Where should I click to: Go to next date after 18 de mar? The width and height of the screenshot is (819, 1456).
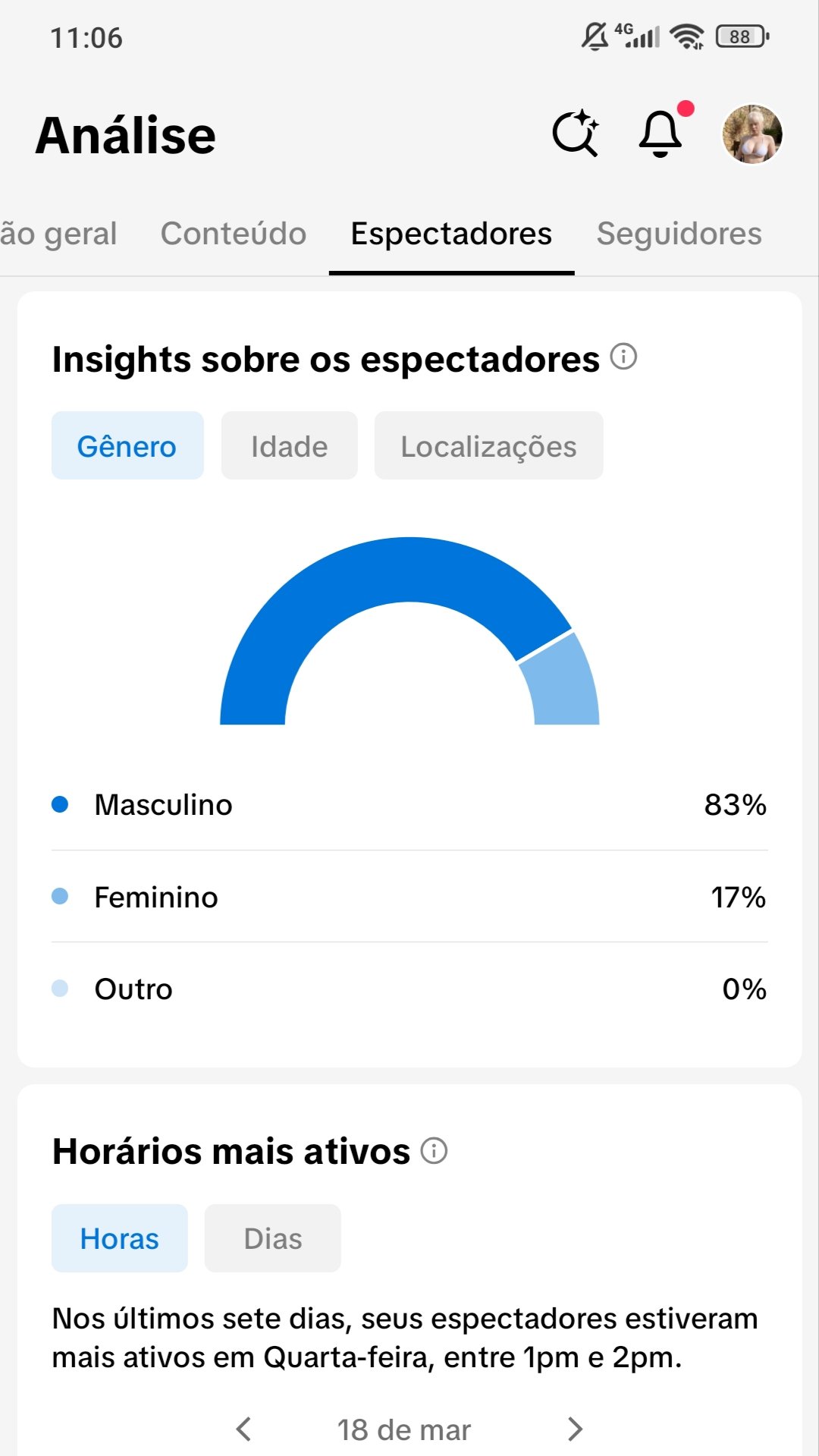576,1429
